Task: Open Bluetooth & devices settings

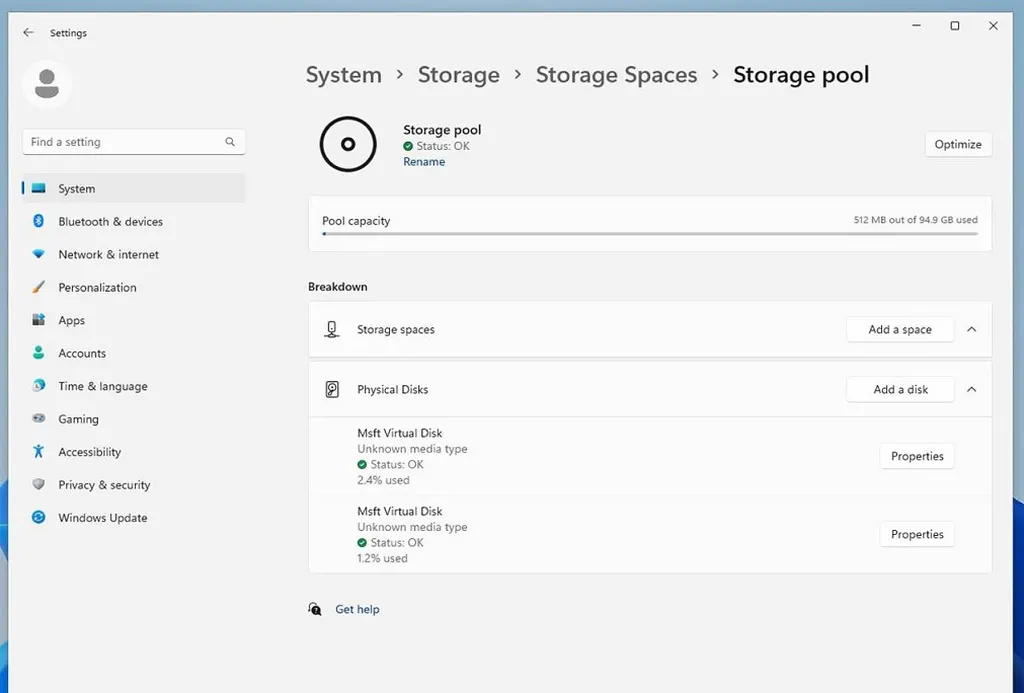Action: (110, 222)
